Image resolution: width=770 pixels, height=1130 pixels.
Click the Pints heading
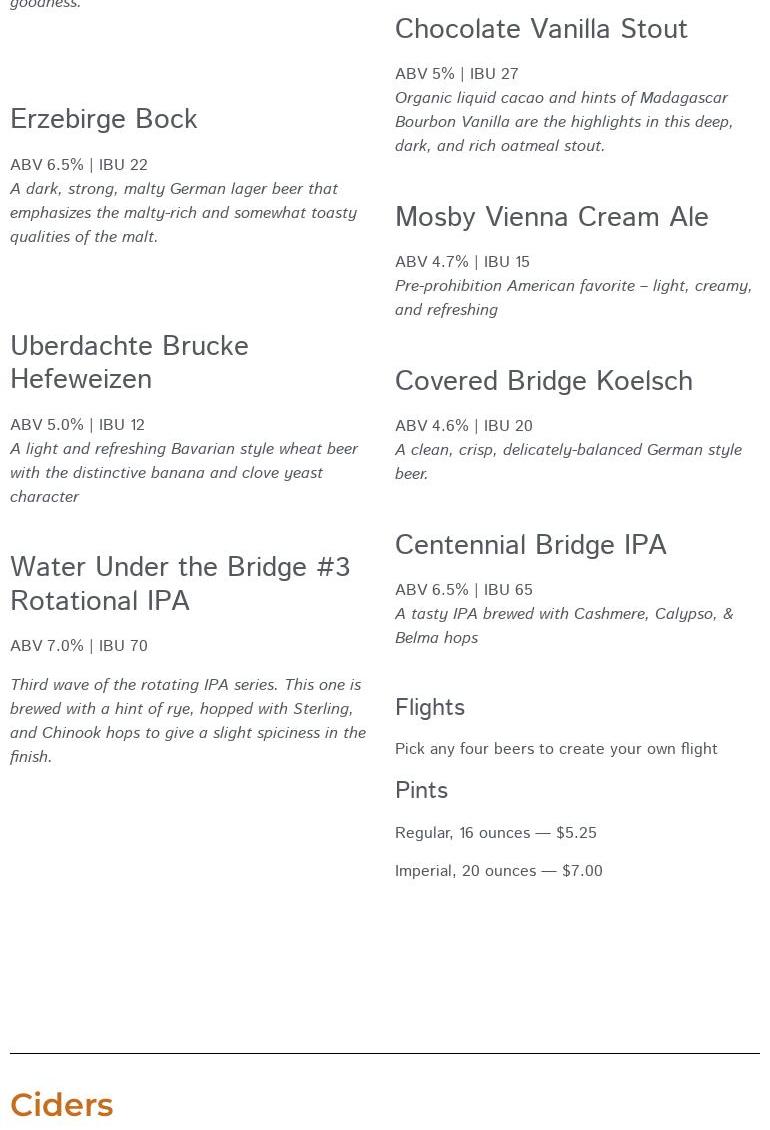click(421, 791)
